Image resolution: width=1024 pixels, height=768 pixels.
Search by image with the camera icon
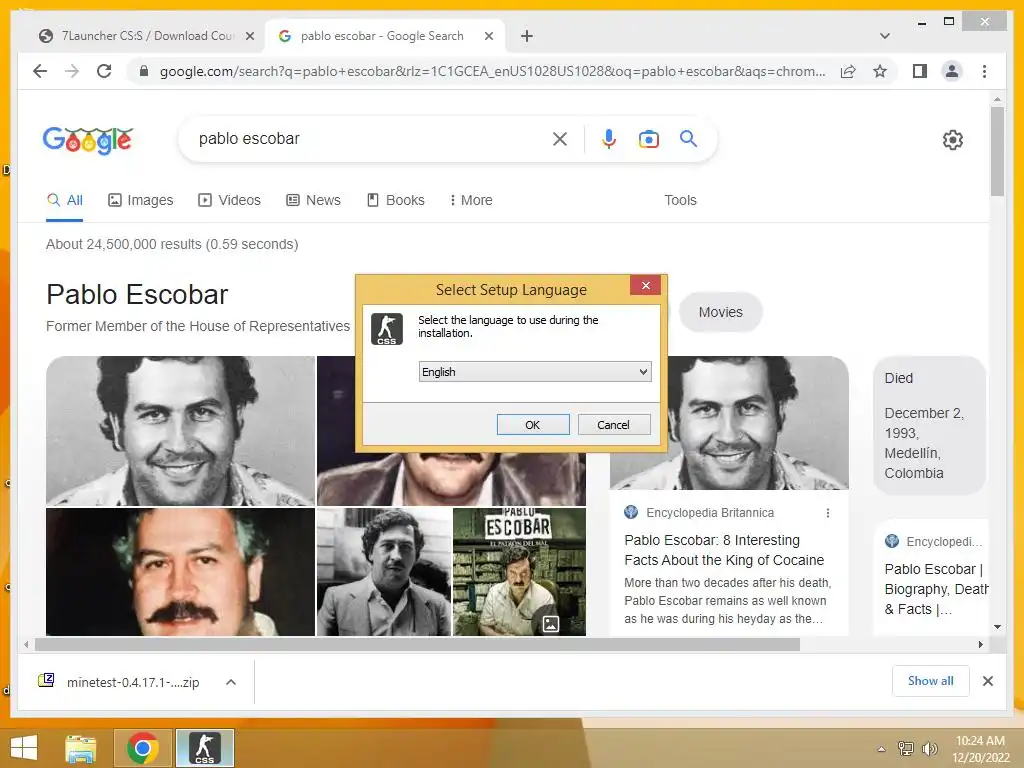pos(648,139)
